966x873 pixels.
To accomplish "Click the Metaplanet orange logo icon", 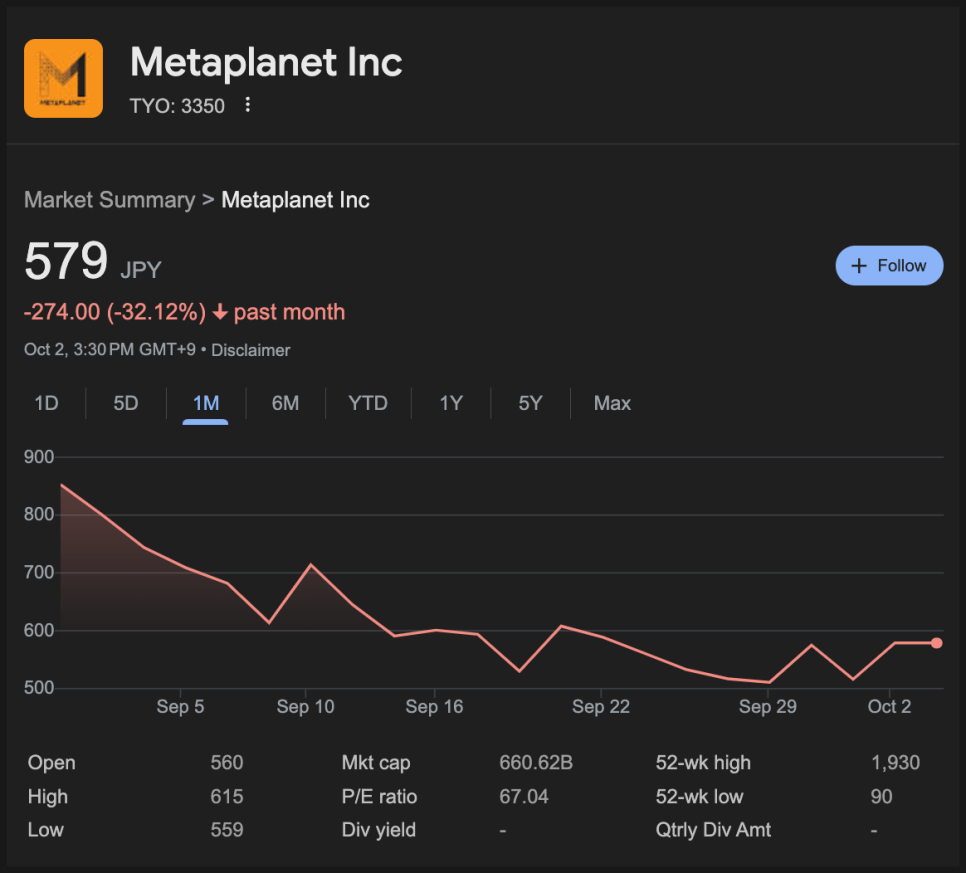I will 63,78.
